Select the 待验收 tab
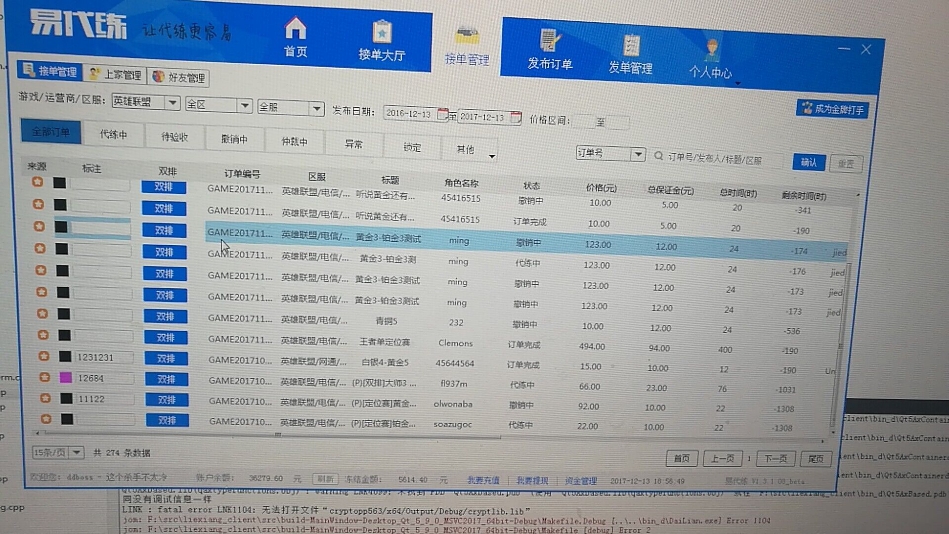The height and width of the screenshot is (534, 949). click(x=174, y=137)
